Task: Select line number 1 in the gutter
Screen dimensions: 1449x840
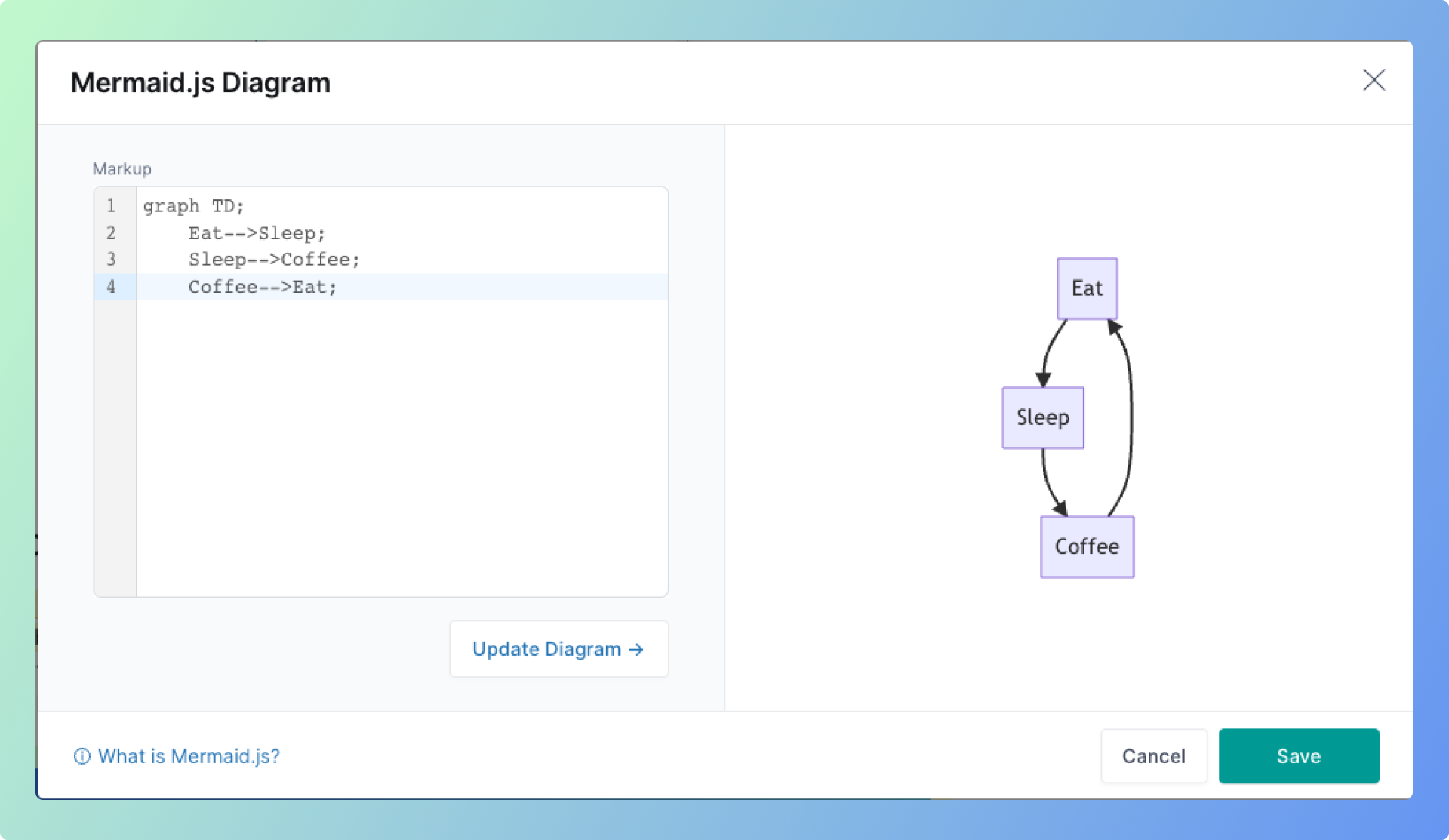Action: [112, 205]
